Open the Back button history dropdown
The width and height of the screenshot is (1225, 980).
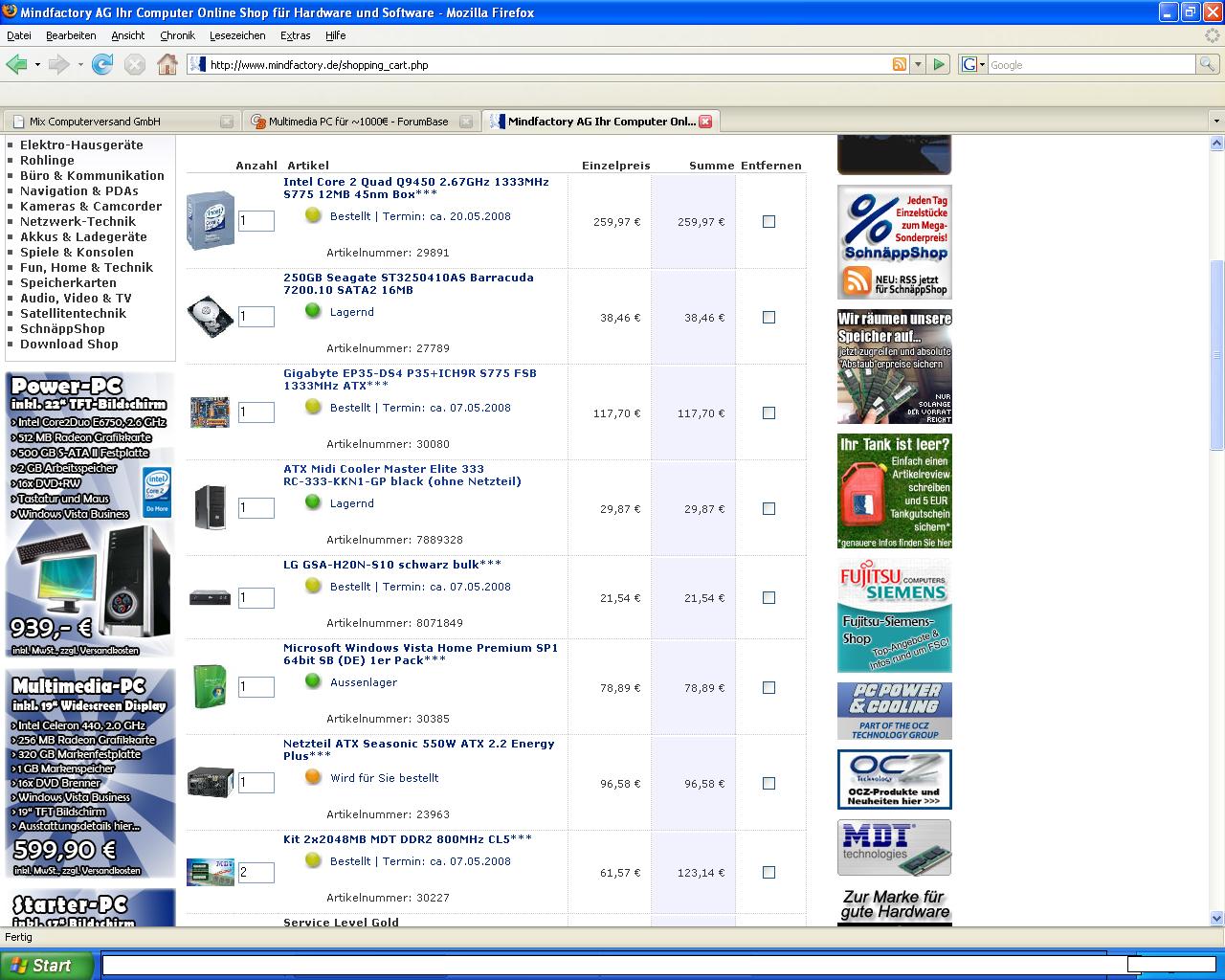37,64
